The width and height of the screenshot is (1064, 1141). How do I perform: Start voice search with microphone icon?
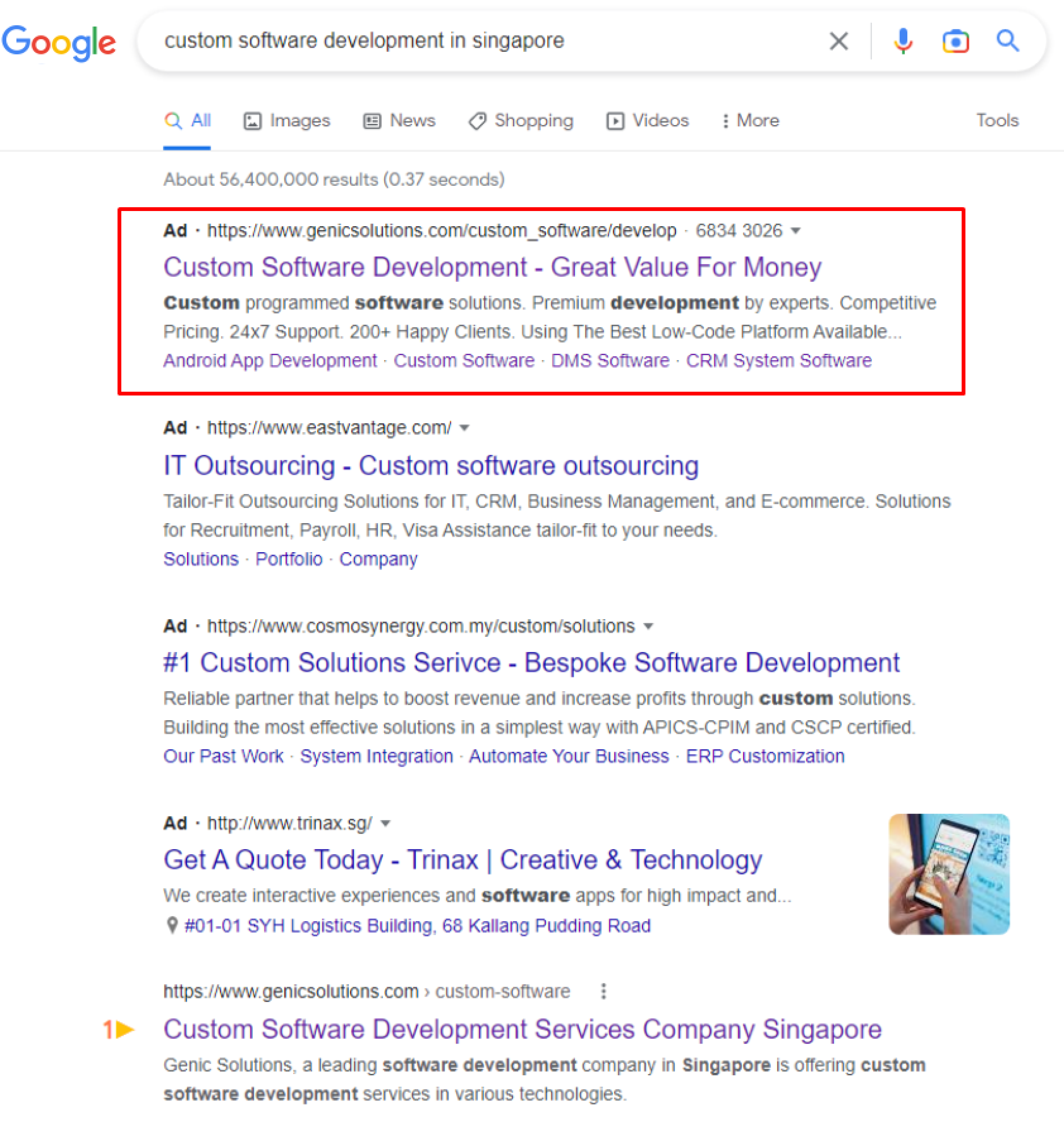point(903,41)
